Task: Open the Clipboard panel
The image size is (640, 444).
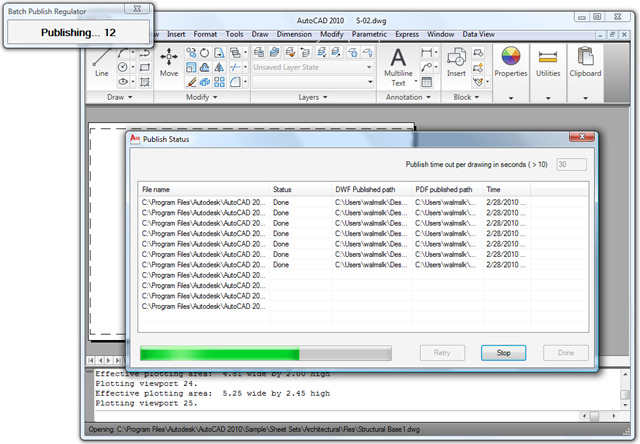Action: 585,62
